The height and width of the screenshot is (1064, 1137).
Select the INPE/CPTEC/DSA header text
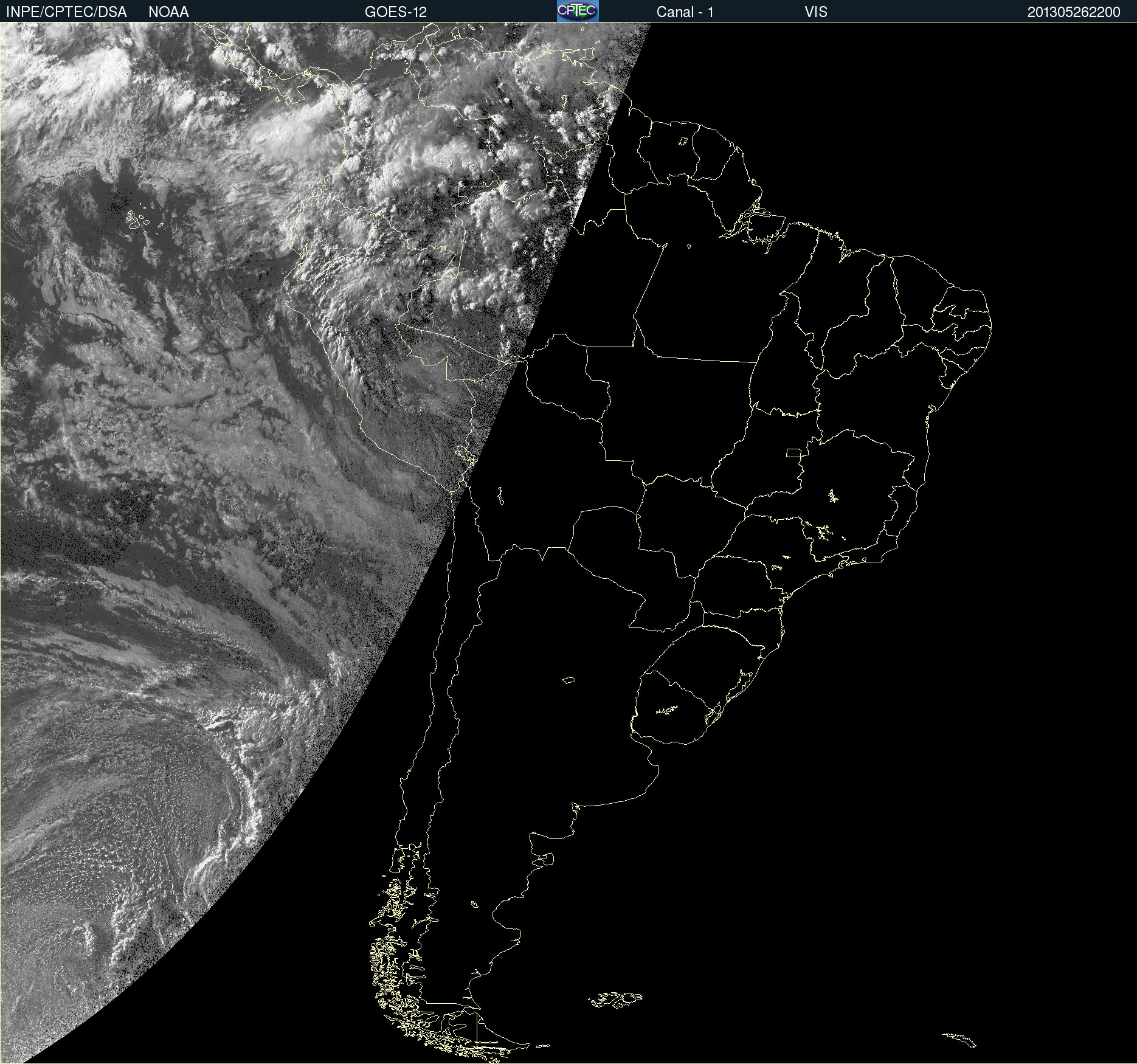(x=66, y=12)
